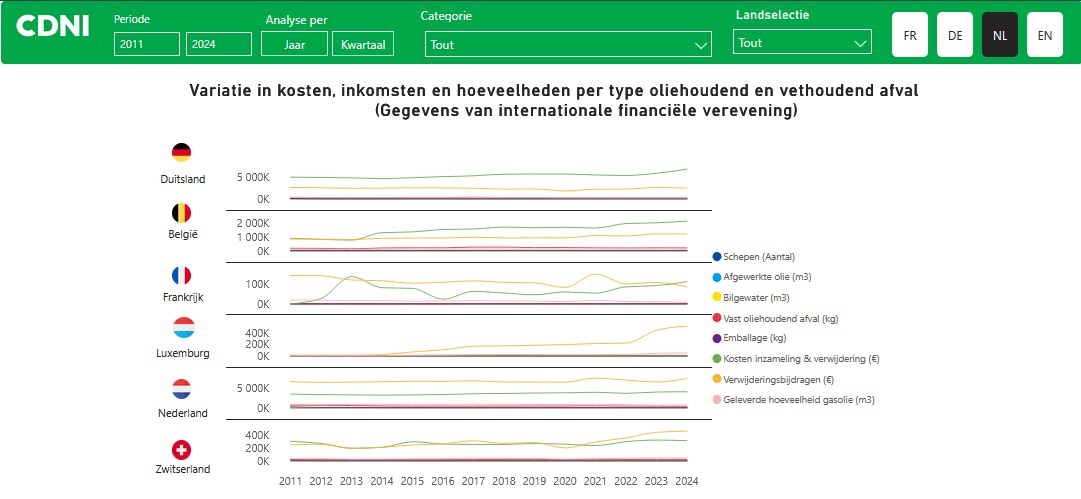
Task: Click the Bilgewater yellow legend dot
Action: pos(717,297)
